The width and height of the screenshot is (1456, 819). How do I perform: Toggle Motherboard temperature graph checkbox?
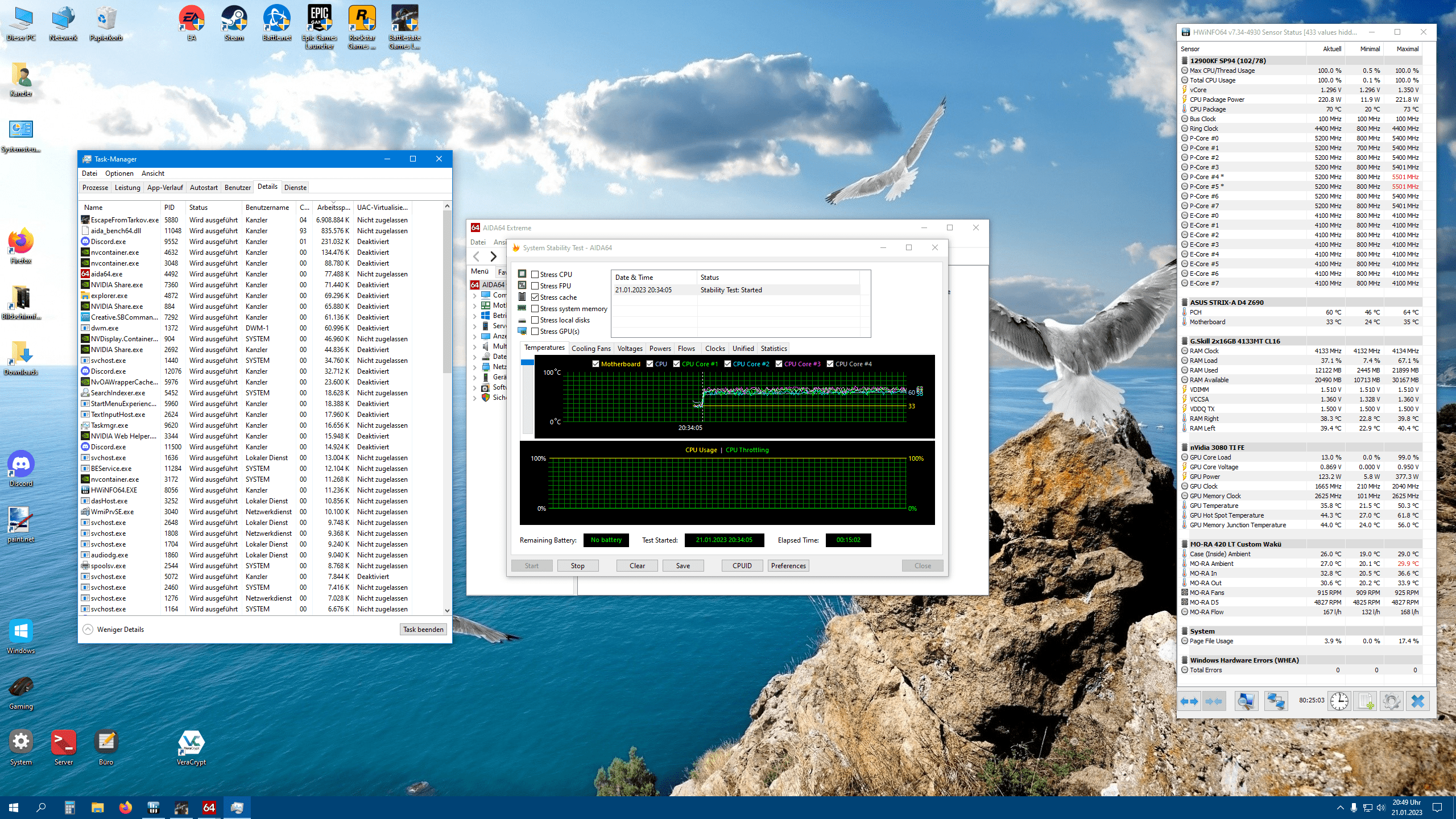pos(595,364)
